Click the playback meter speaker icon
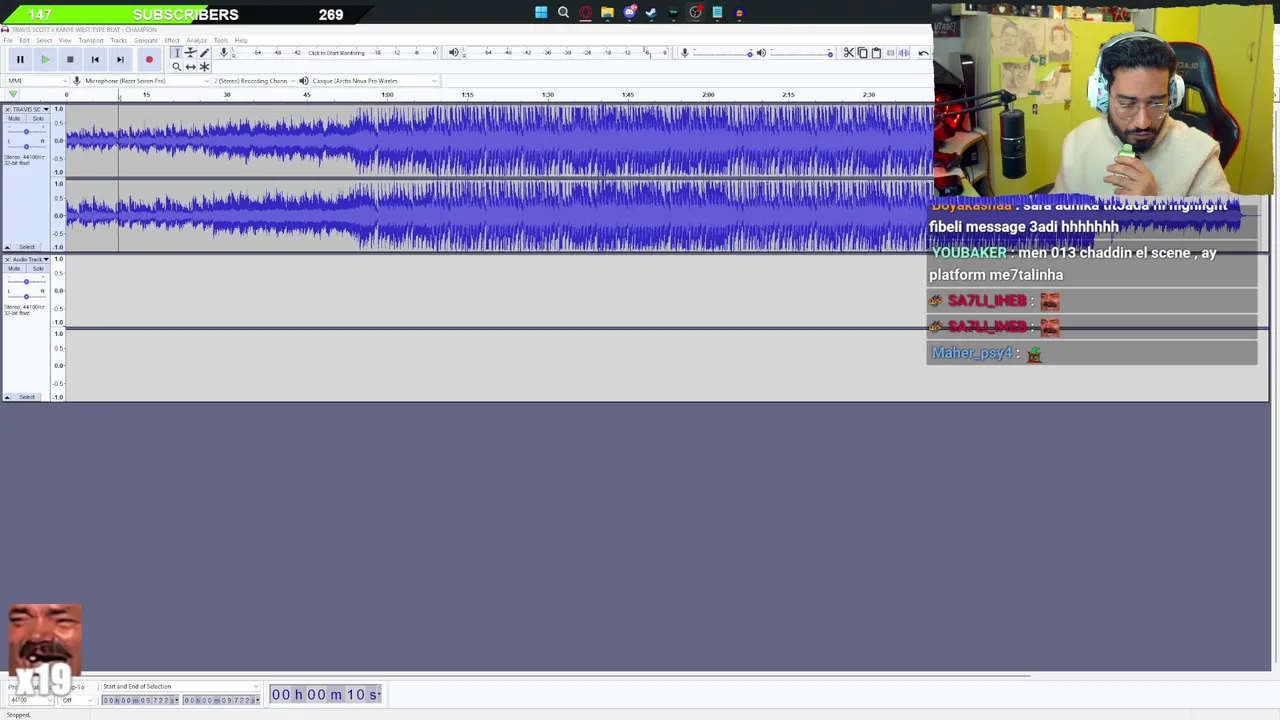Image resolution: width=1280 pixels, height=720 pixels. pyautogui.click(x=453, y=52)
